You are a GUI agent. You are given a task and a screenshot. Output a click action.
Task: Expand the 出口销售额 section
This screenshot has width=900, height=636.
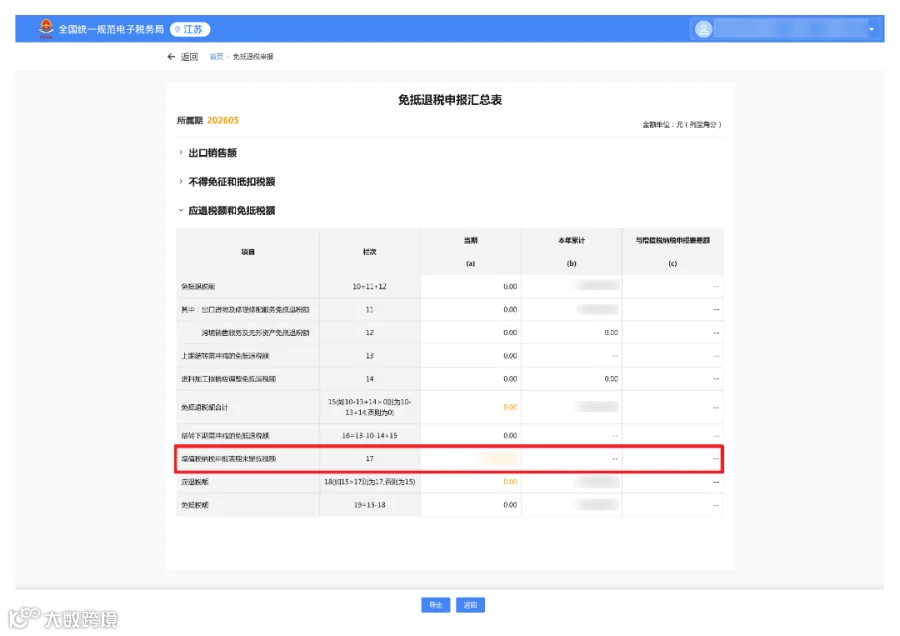(x=208, y=153)
